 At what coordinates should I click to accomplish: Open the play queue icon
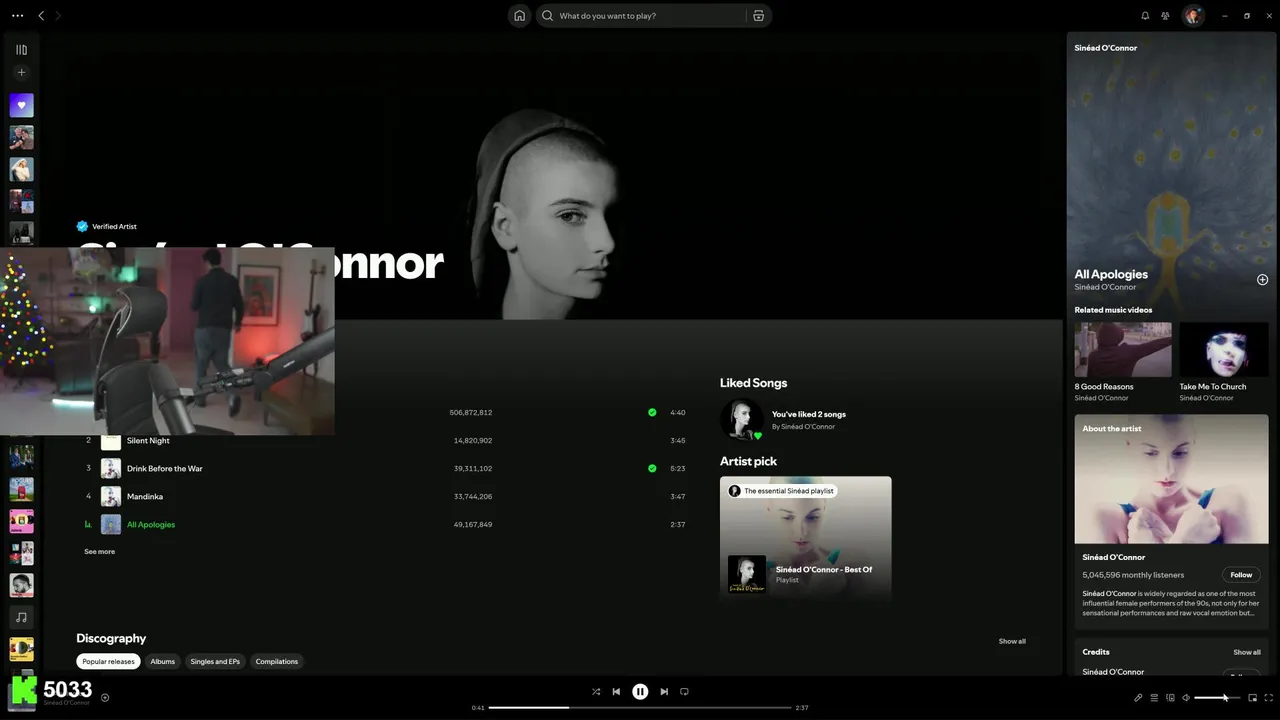(1154, 697)
